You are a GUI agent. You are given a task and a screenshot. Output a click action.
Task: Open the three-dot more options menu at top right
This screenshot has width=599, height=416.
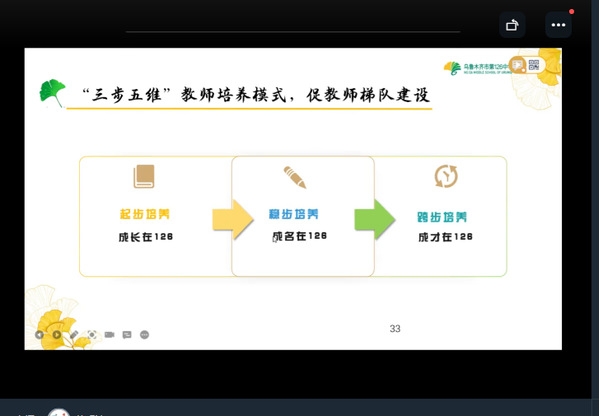558,25
